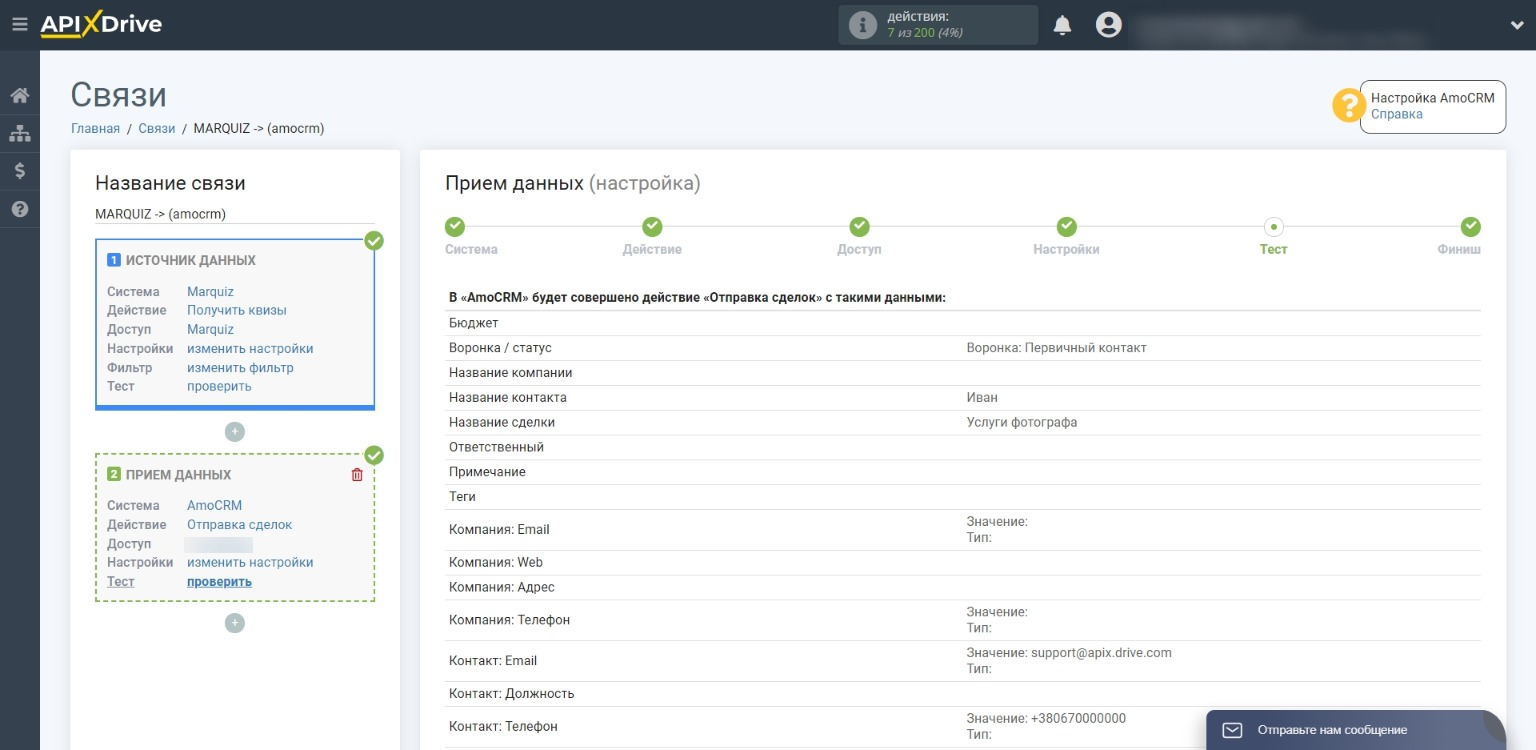Image resolution: width=1536 pixels, height=750 pixels.
Task: Open billing dollar sidebar icon
Action: (x=19, y=171)
